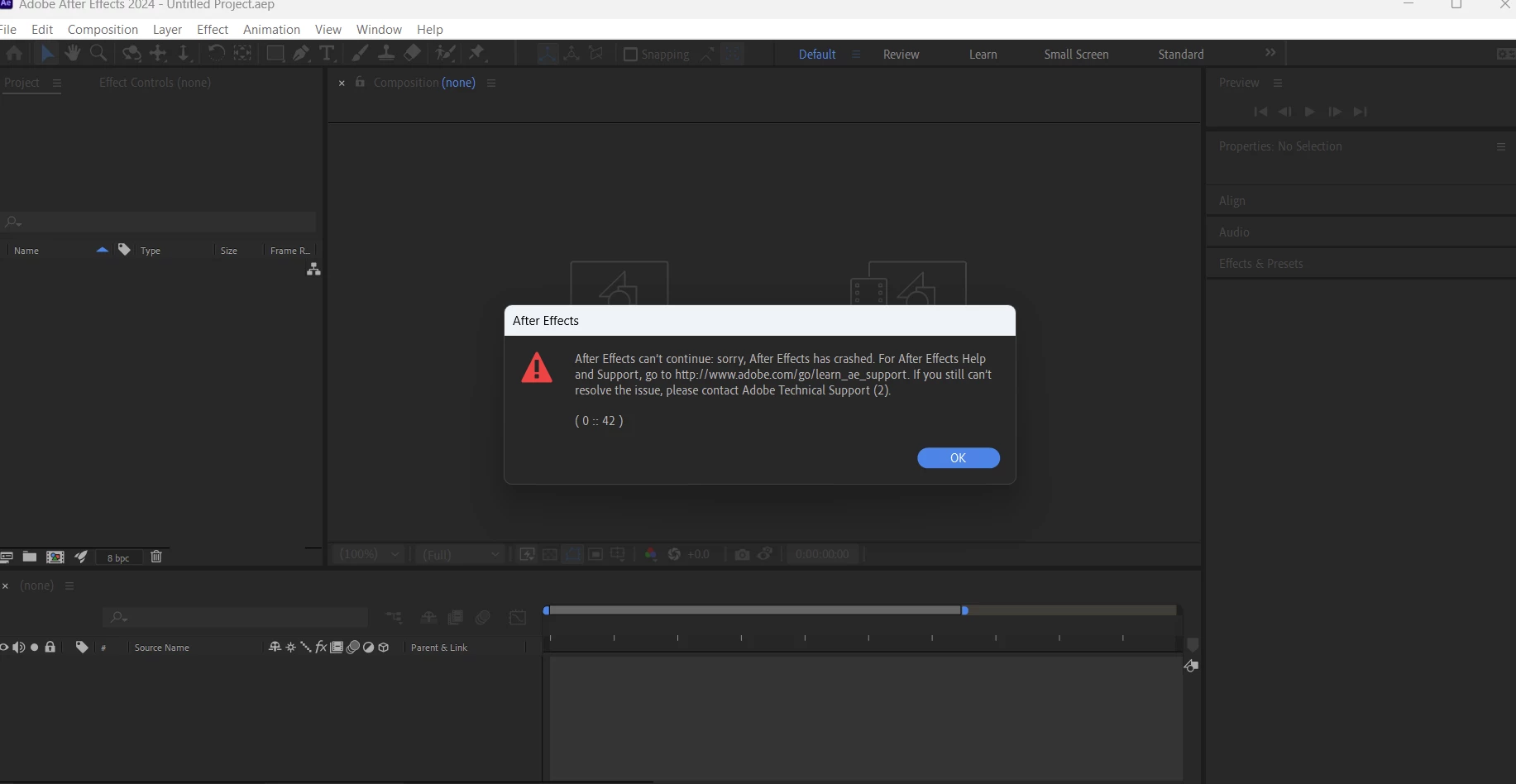Select the Hand tool
1516x784 pixels.
point(73,54)
